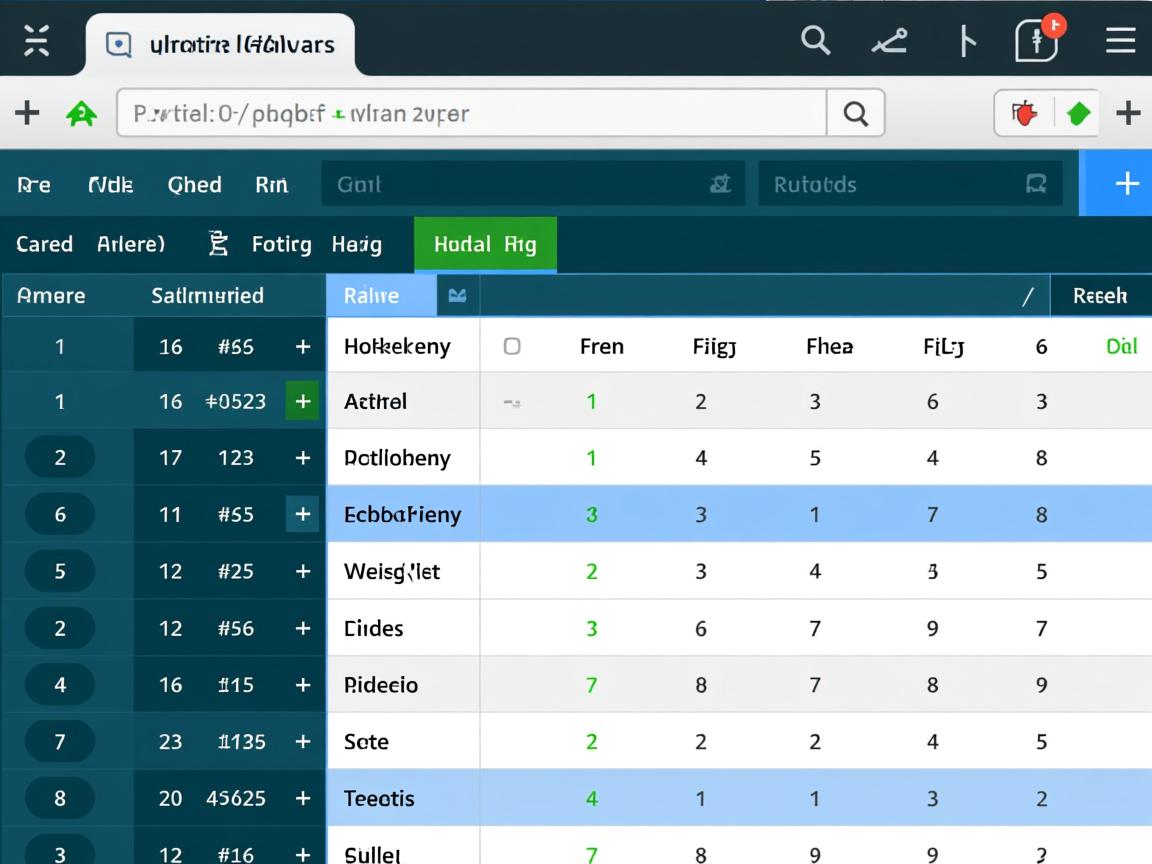Expand the 45625 row with plus
This screenshot has width=1152, height=864.
tap(302, 799)
